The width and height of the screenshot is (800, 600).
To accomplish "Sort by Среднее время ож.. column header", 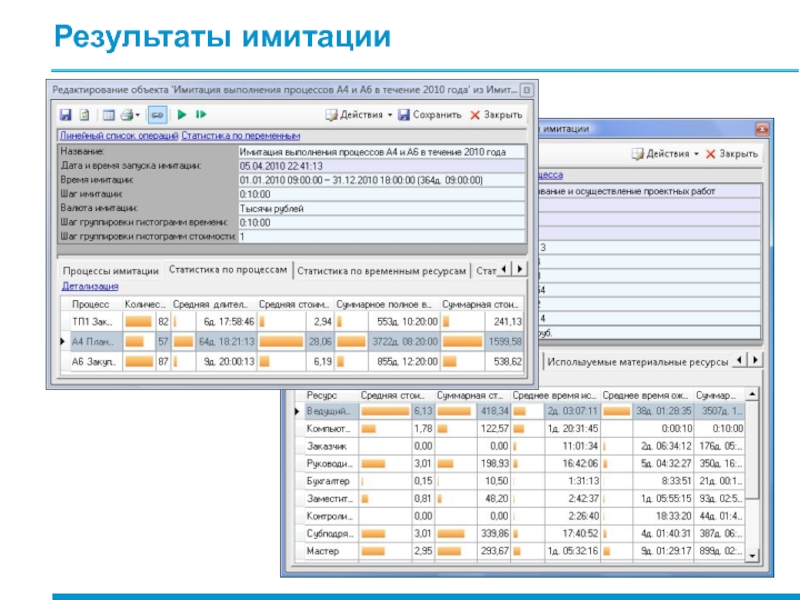I will (647, 395).
